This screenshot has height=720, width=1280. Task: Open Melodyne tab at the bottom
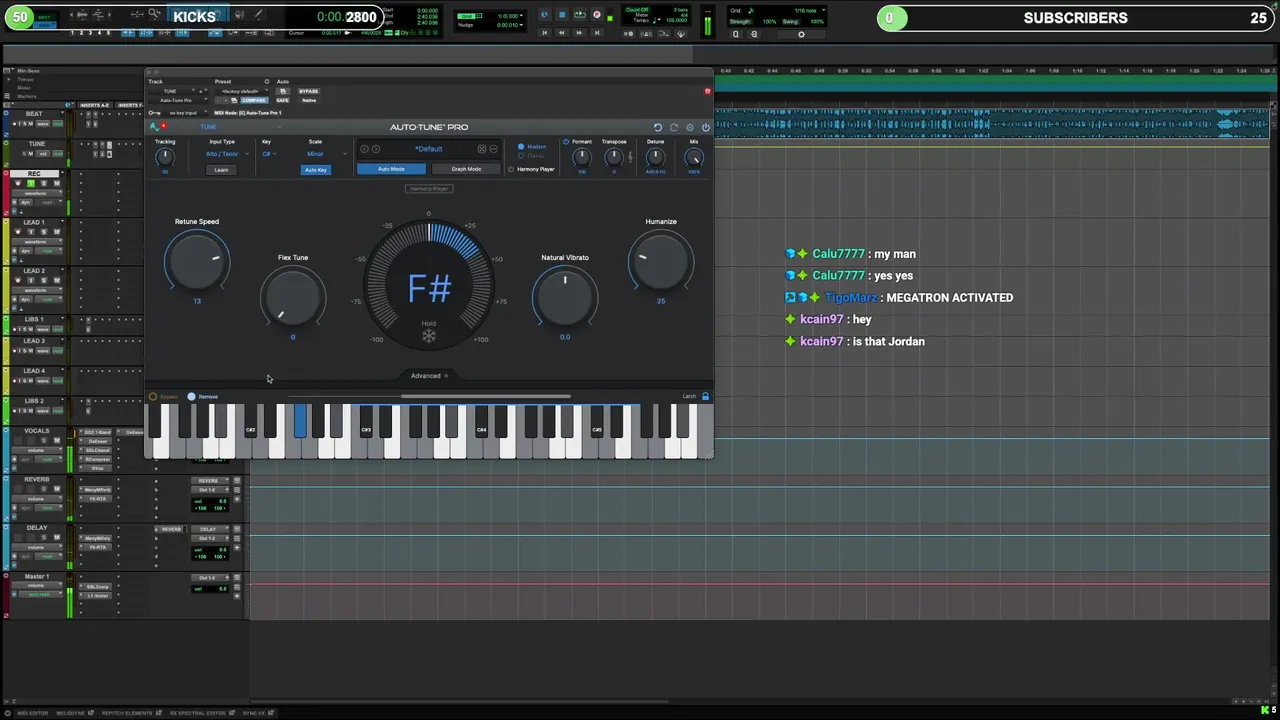pyautogui.click(x=74, y=713)
